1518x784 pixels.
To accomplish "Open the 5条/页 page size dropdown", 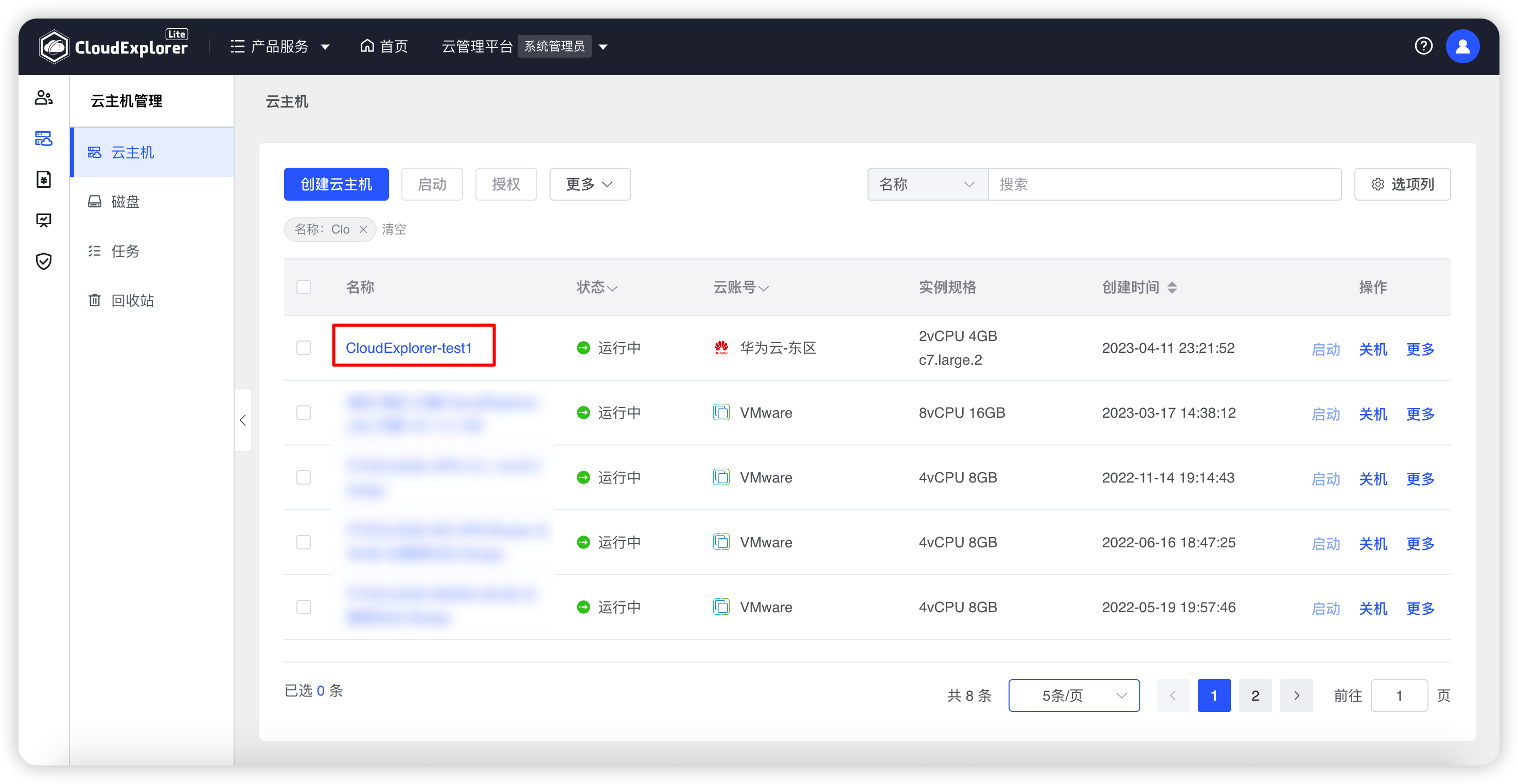I will point(1074,696).
